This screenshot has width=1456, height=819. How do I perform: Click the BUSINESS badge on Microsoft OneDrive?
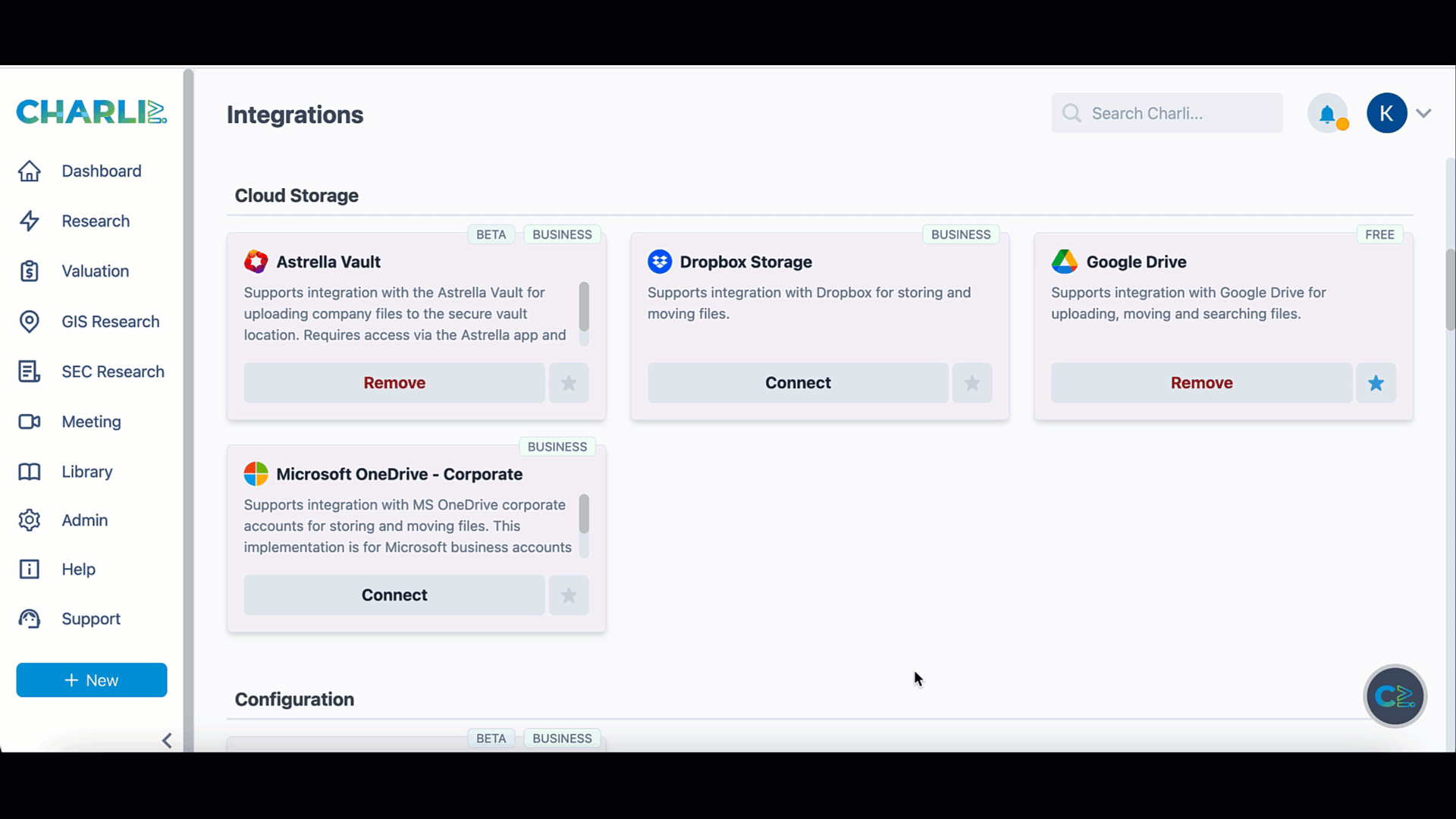point(557,447)
